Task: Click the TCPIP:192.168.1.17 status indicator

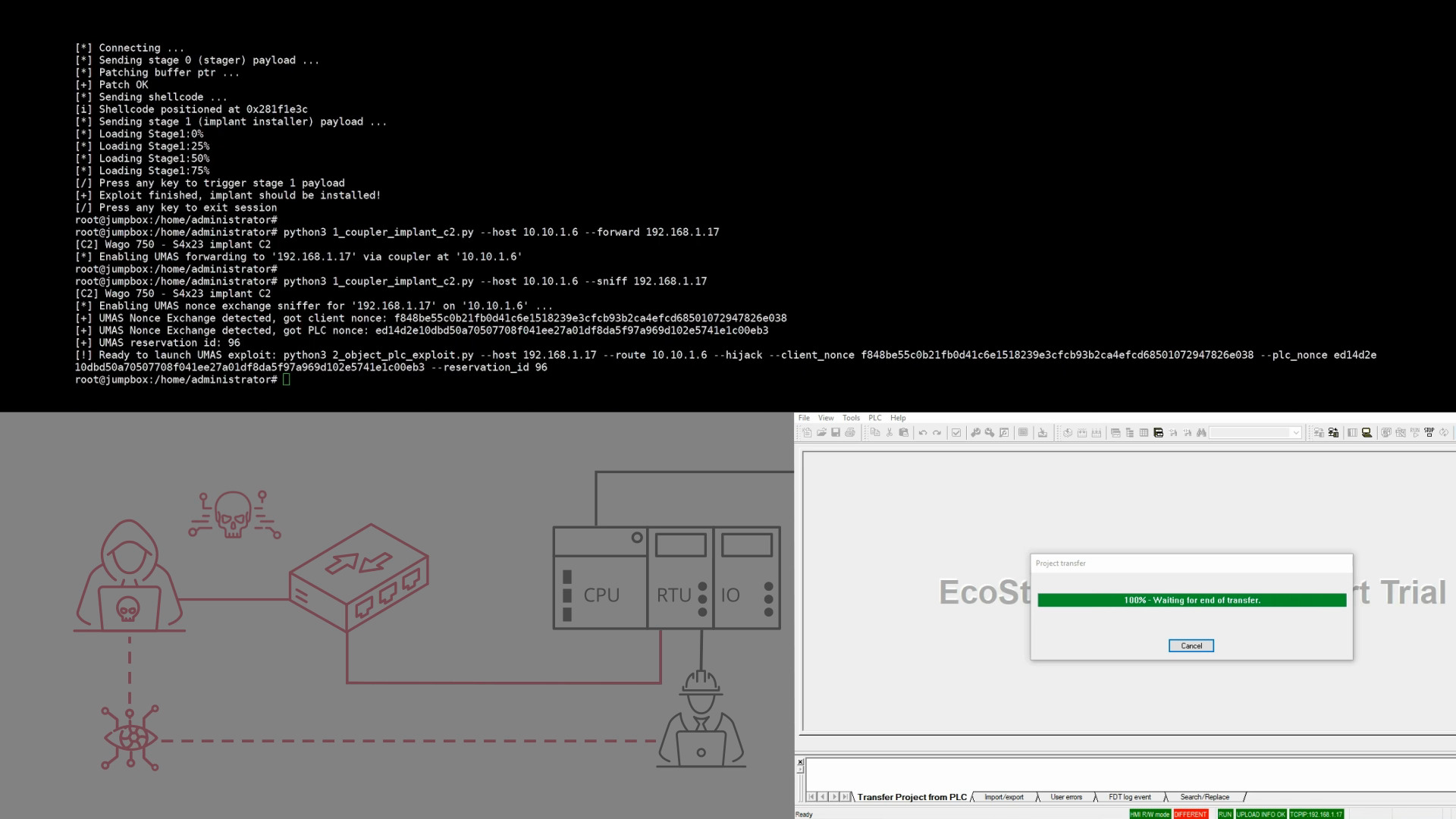Action: pyautogui.click(x=1316, y=814)
